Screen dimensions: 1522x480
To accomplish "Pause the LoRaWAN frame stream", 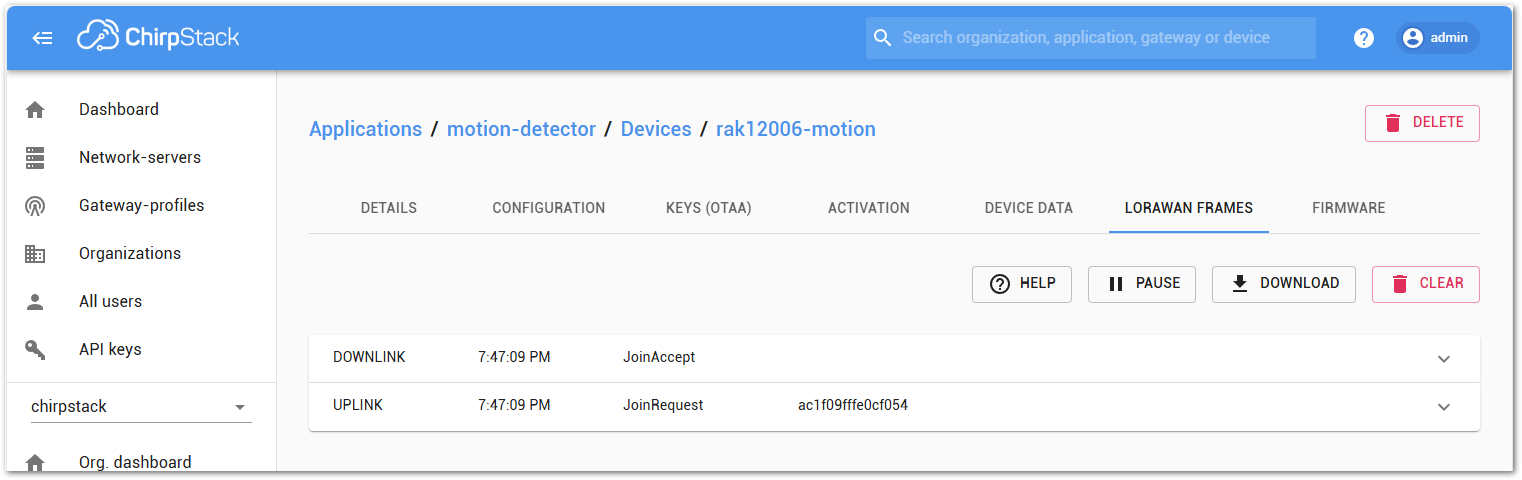I will point(1142,284).
